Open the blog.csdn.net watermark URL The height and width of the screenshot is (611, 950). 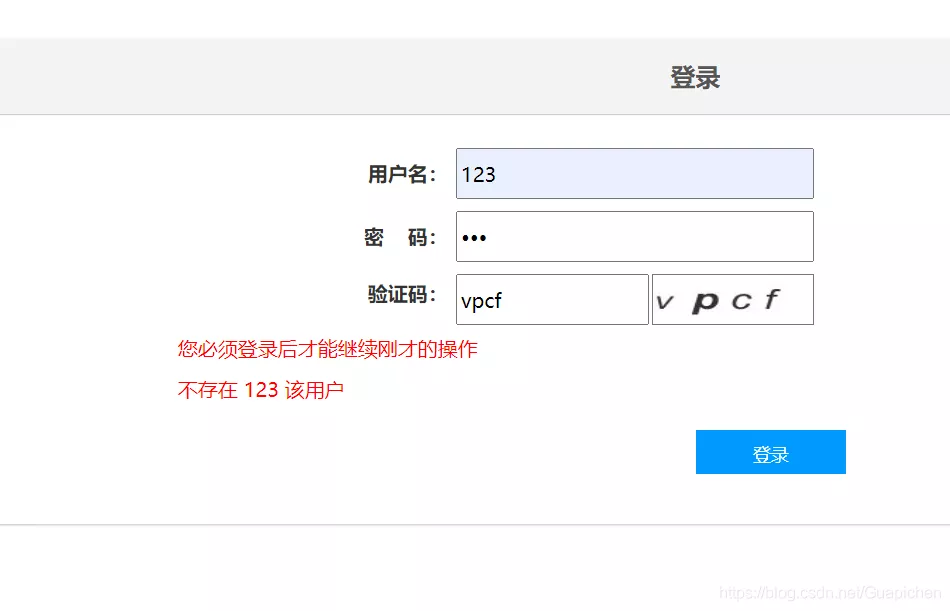[x=830, y=592]
